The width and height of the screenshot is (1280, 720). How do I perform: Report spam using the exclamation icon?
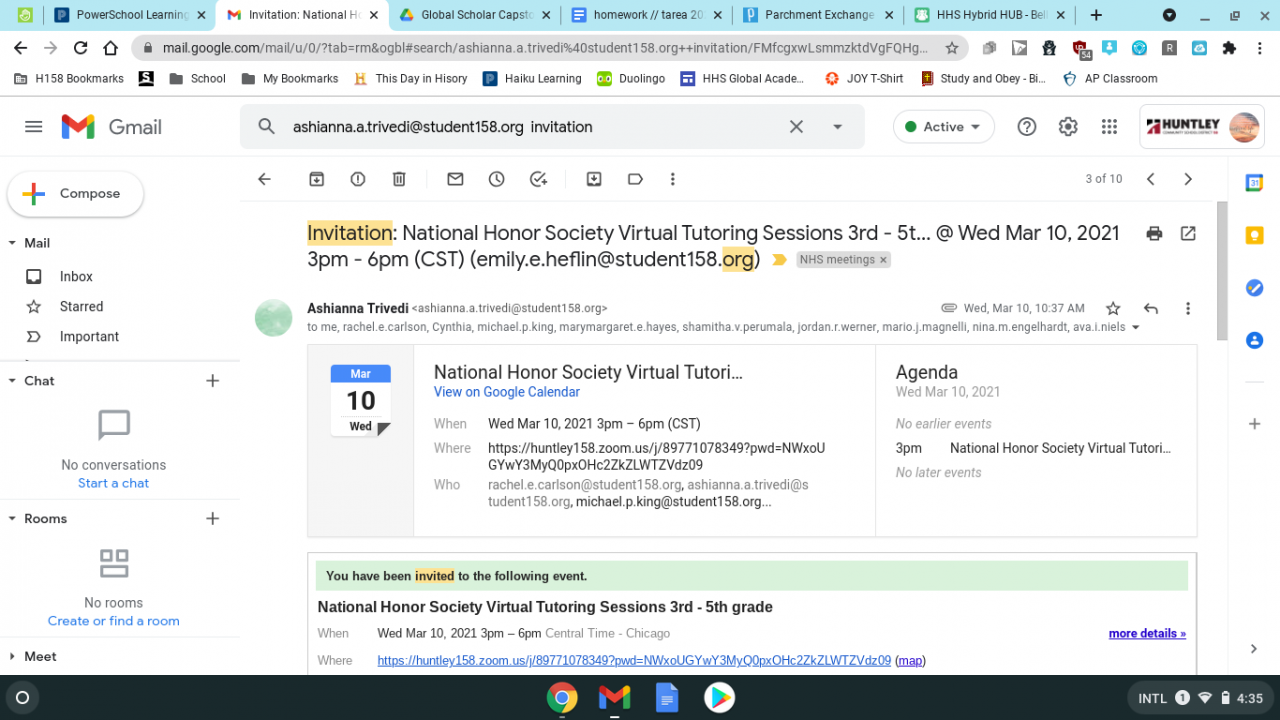(x=358, y=179)
